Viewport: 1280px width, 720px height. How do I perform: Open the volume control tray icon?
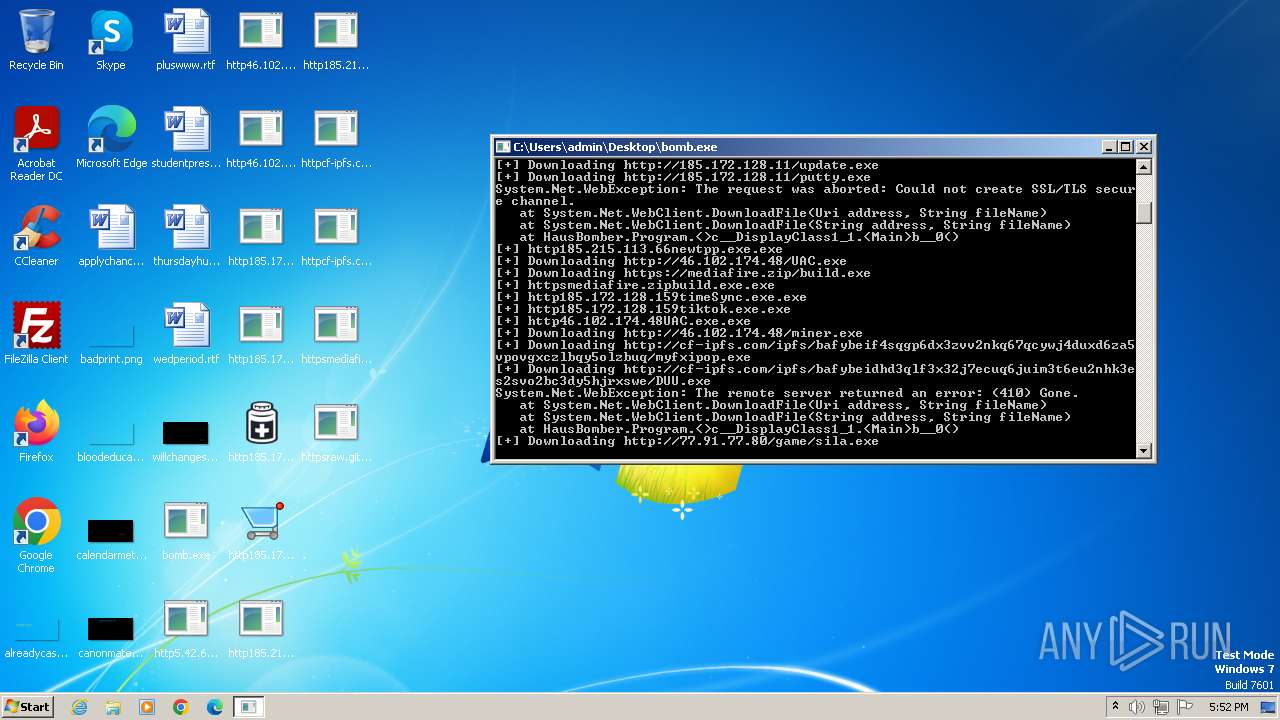coord(1137,707)
